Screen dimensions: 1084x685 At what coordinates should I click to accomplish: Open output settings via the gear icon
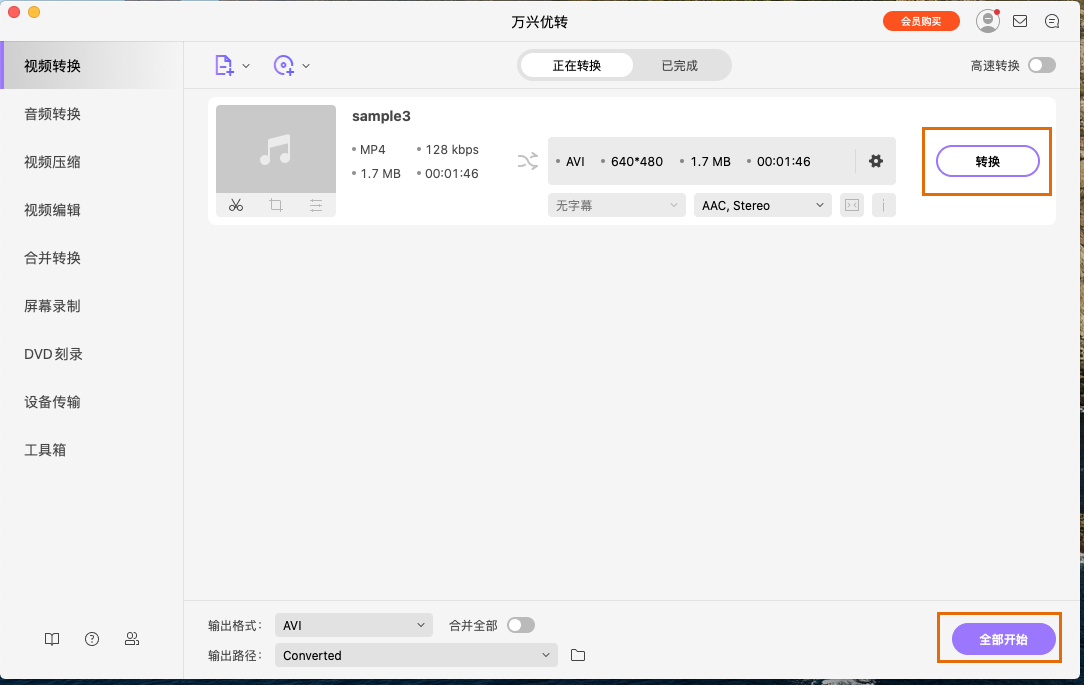coord(875,160)
